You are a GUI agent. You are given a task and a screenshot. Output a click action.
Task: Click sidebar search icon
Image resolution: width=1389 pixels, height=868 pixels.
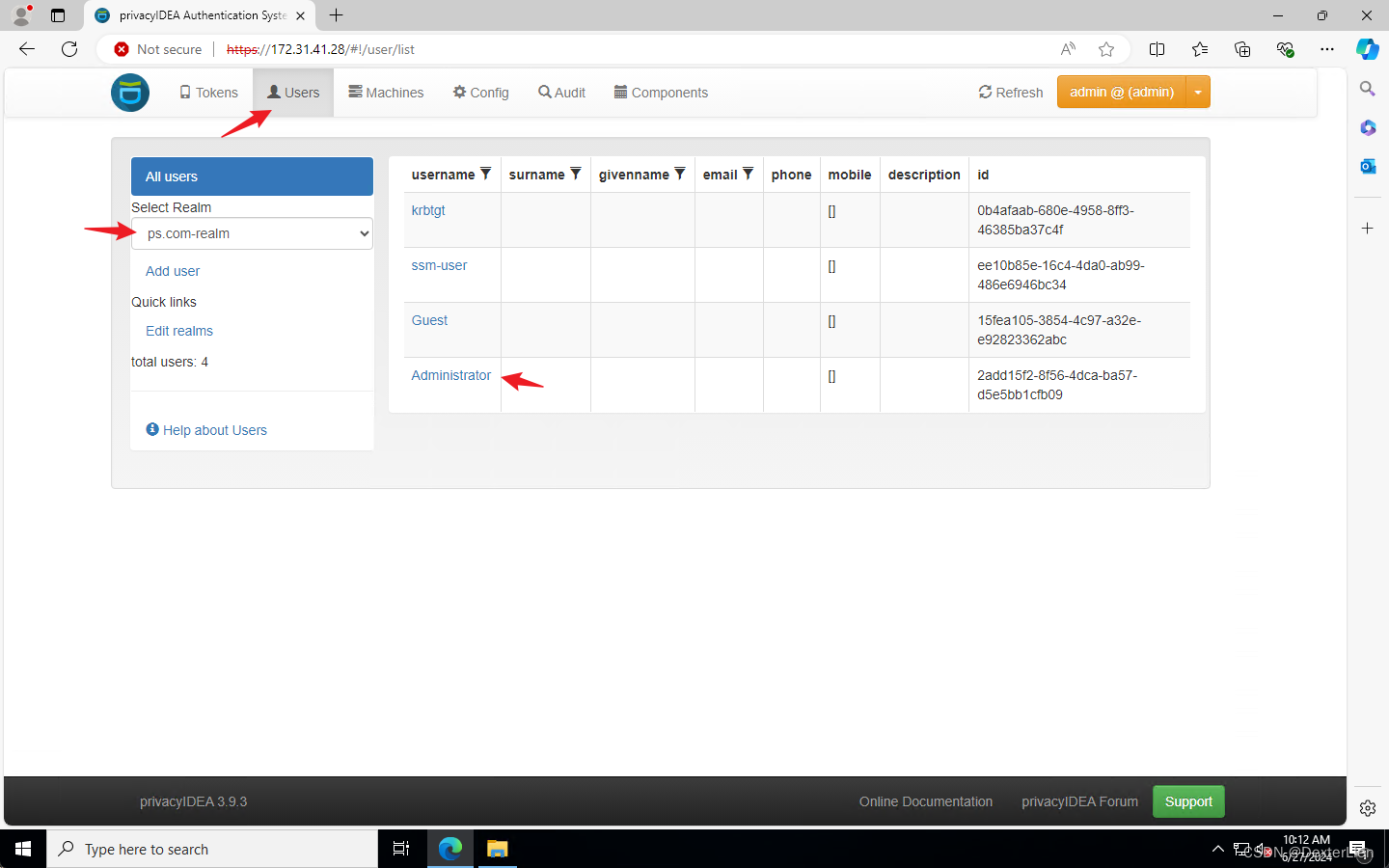click(1368, 89)
